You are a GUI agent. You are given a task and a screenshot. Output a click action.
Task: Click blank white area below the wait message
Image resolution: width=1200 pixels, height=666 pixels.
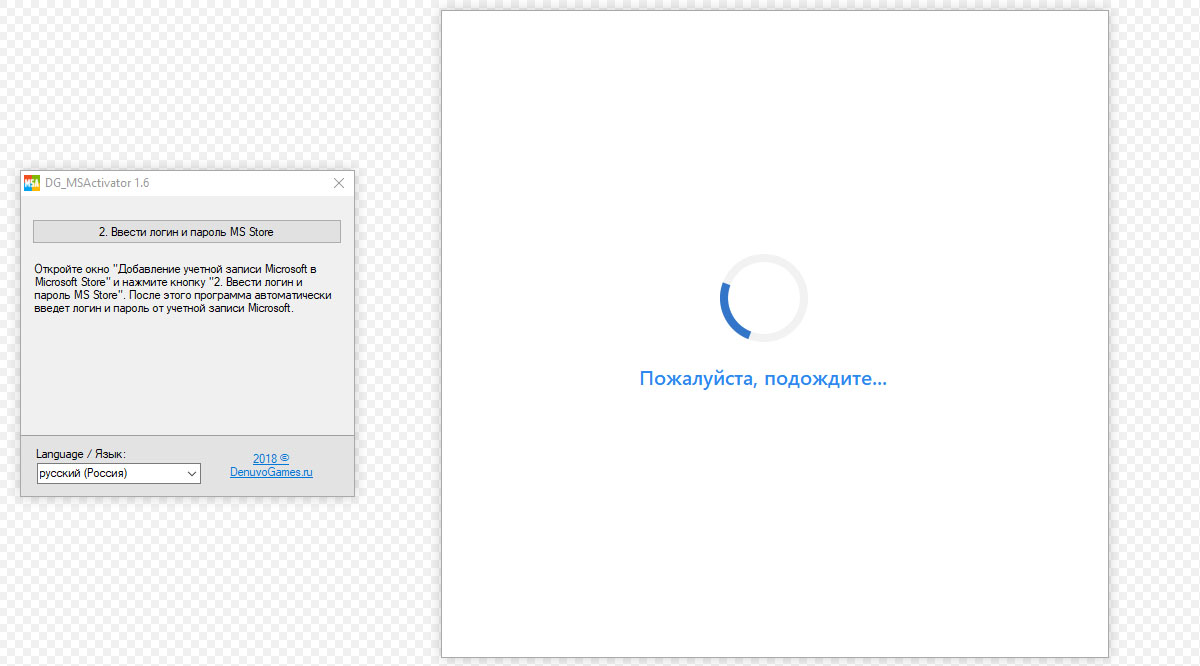click(x=774, y=520)
